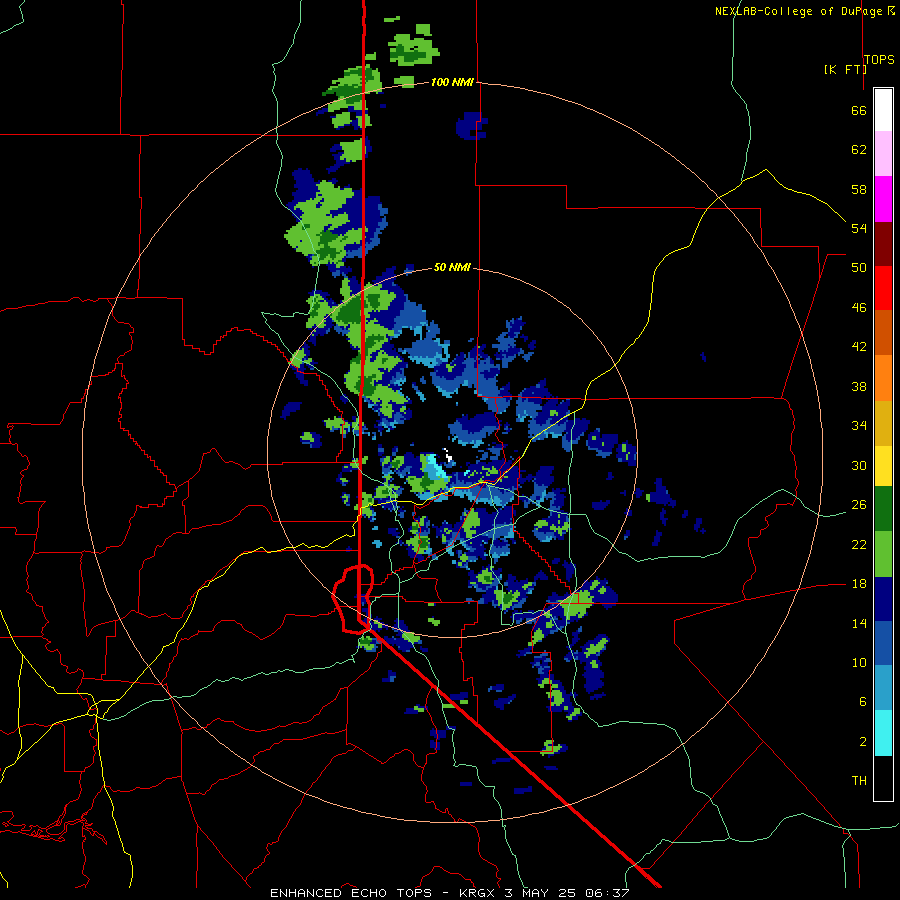The height and width of the screenshot is (900, 900).
Task: Click the legend value '66'
Action: (859, 111)
